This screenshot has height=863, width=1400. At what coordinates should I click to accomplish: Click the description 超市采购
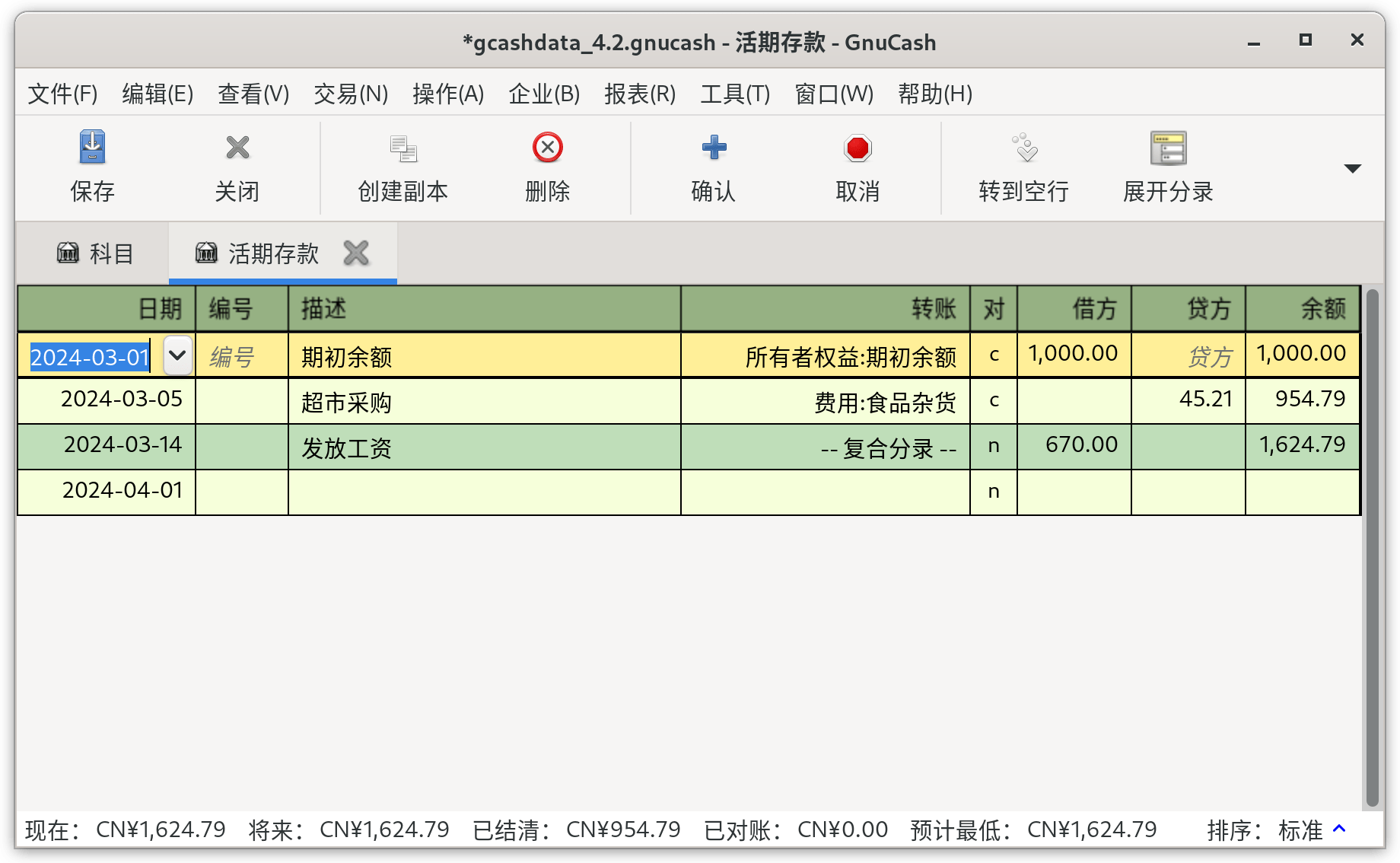(485, 401)
